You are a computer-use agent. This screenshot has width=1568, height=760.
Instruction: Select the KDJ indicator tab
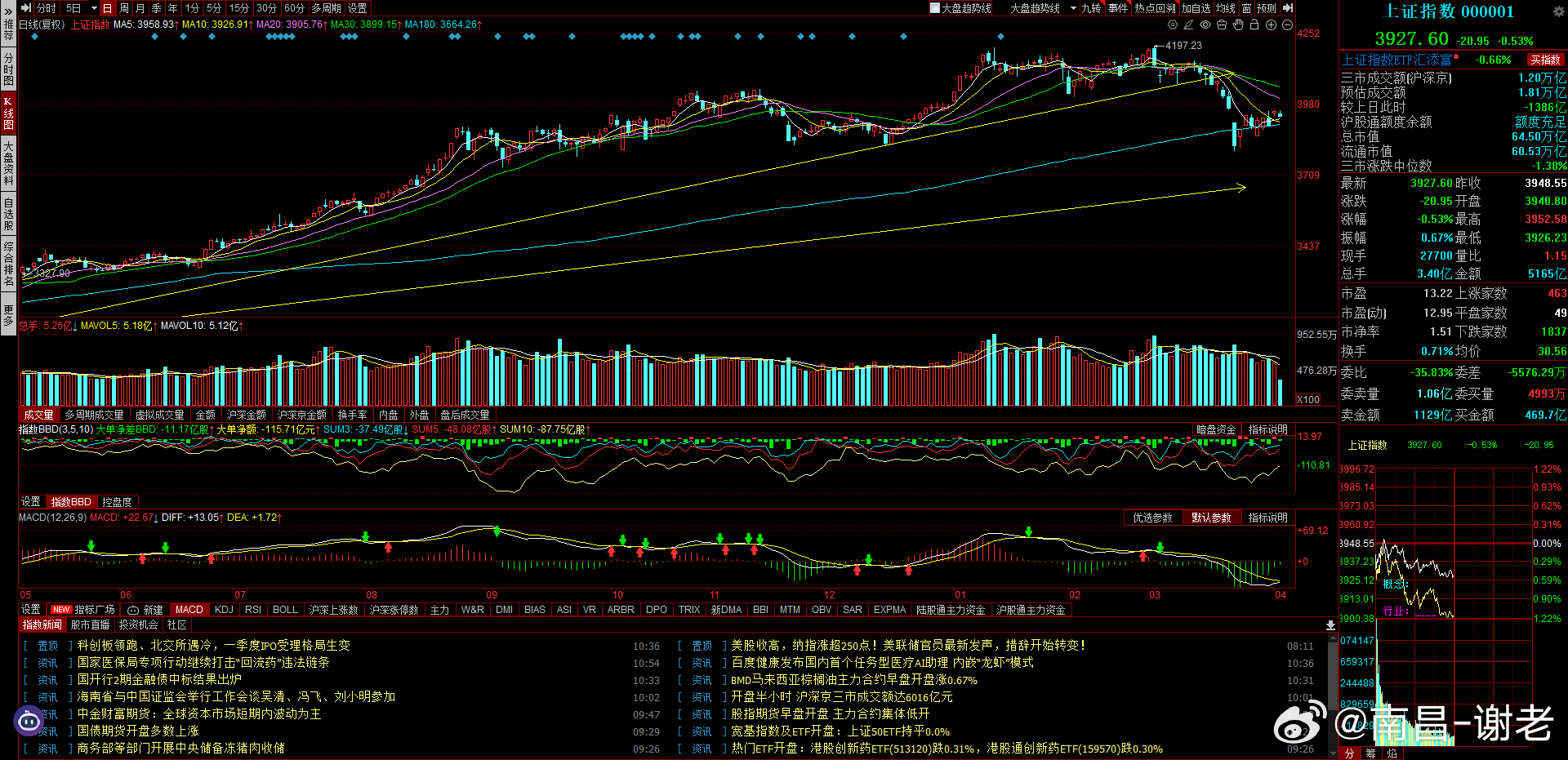tap(224, 610)
